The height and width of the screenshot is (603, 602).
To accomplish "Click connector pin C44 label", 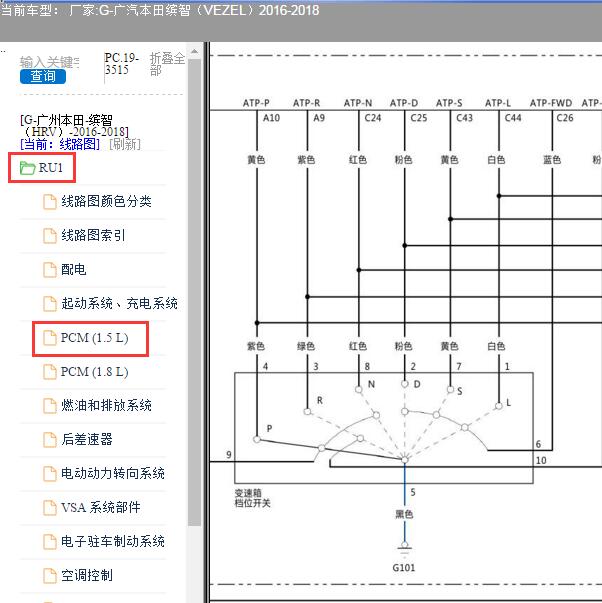I will click(x=513, y=118).
